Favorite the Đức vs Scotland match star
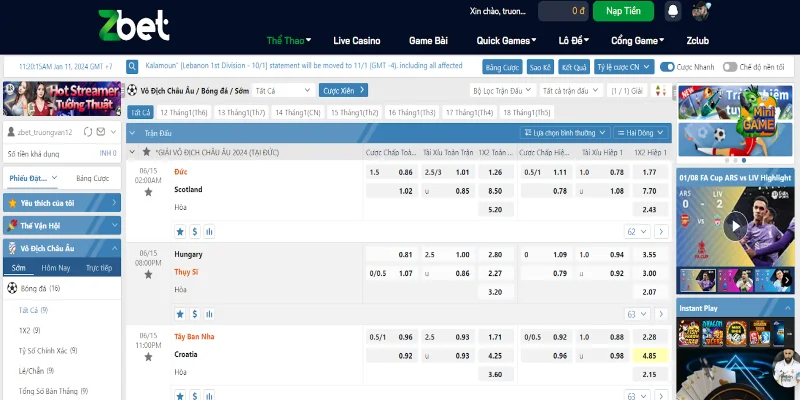 click(x=148, y=189)
